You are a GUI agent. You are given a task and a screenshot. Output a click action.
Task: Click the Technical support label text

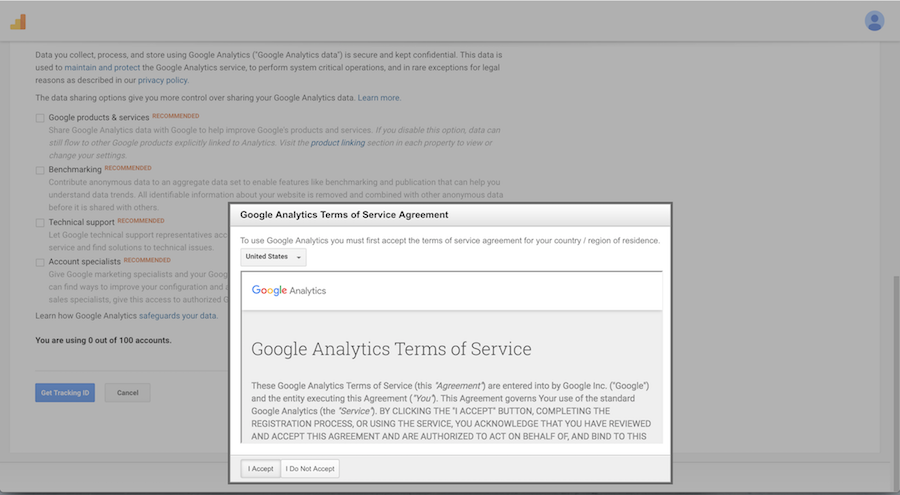coord(82,222)
